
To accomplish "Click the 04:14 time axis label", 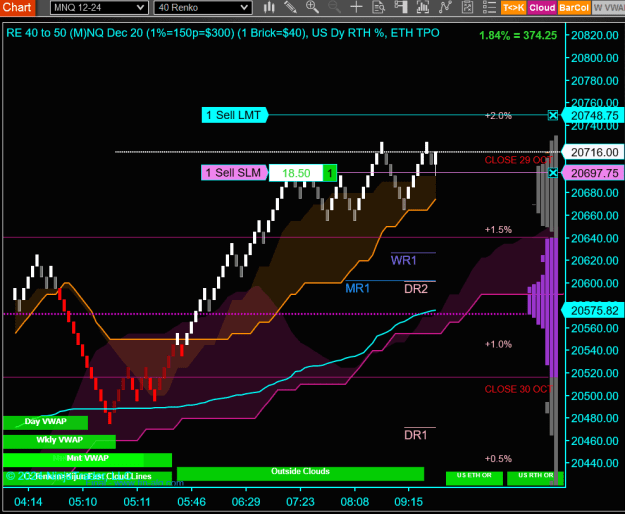I will click(x=28, y=502).
